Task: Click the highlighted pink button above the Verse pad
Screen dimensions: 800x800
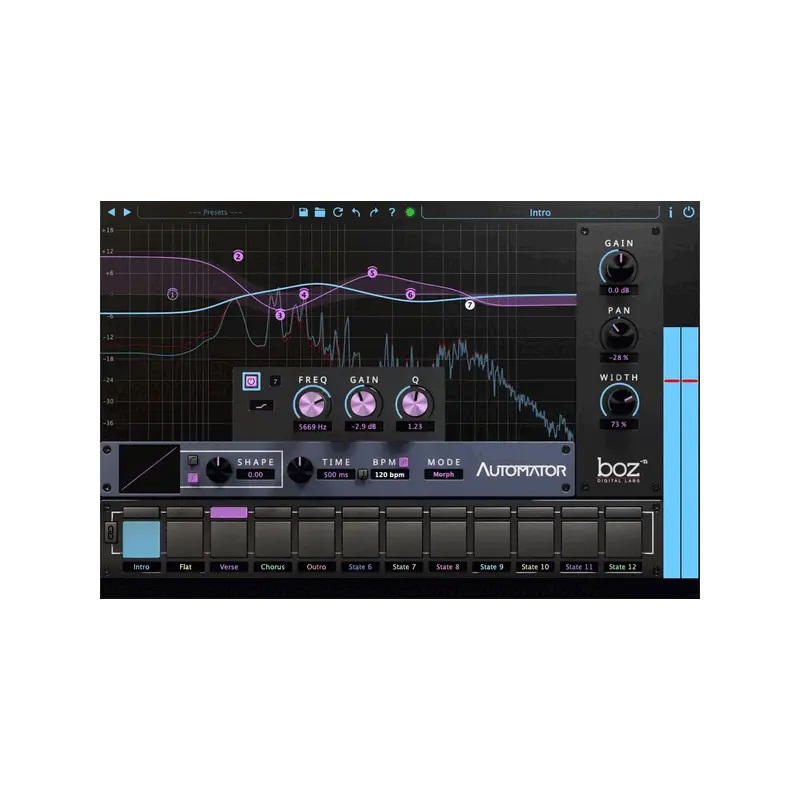Action: [229, 512]
